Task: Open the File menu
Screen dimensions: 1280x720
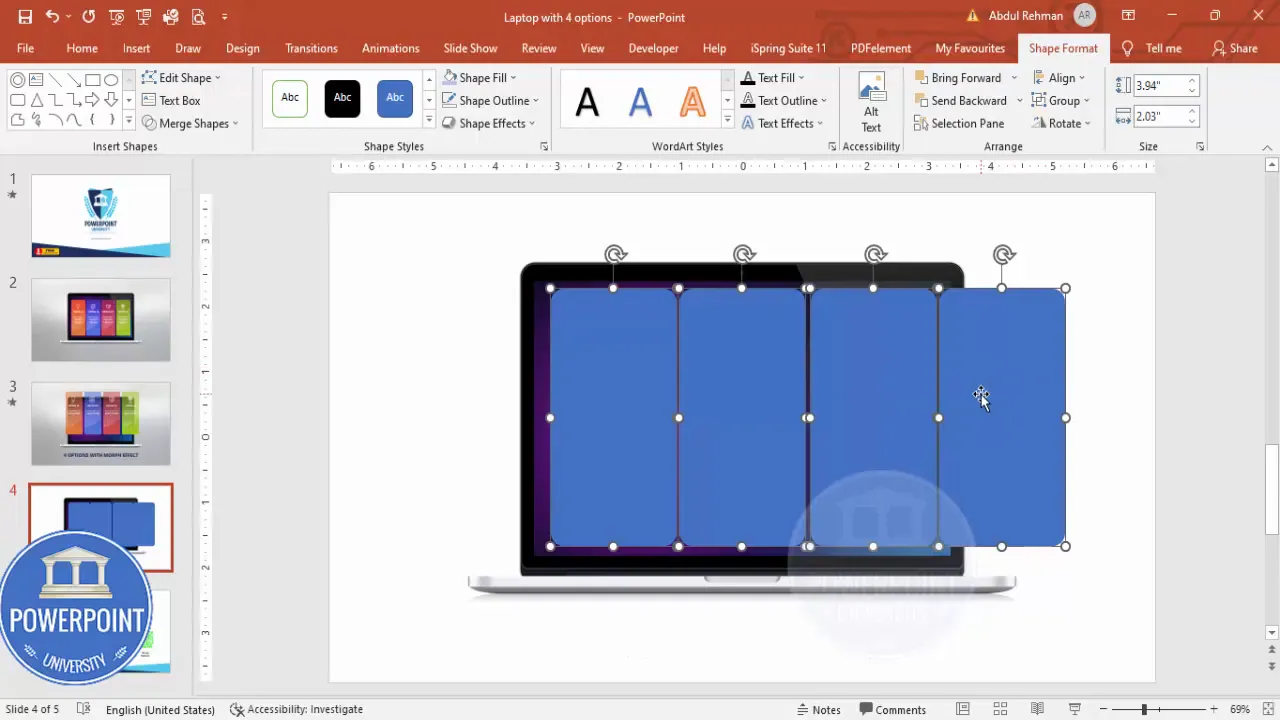Action: tap(25, 48)
